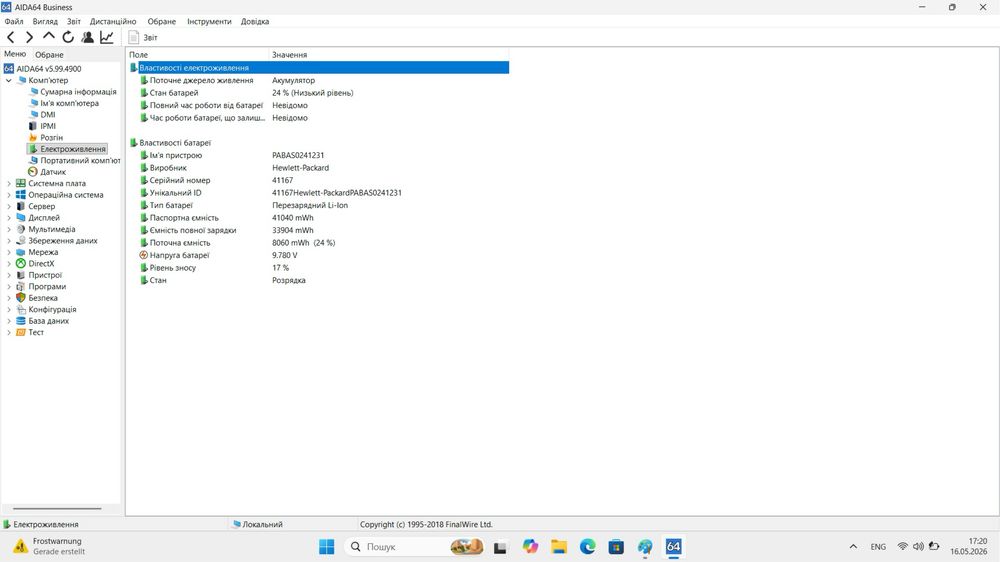This screenshot has width=1000, height=562.
Task: Click the sidebar horizontal scrollbar
Action: click(57, 508)
